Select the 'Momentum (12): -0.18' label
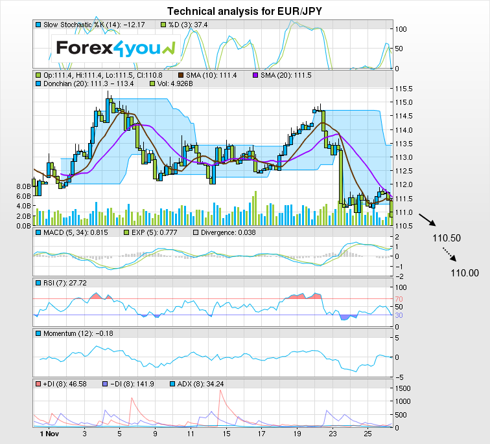The image size is (490, 444). tap(78, 333)
